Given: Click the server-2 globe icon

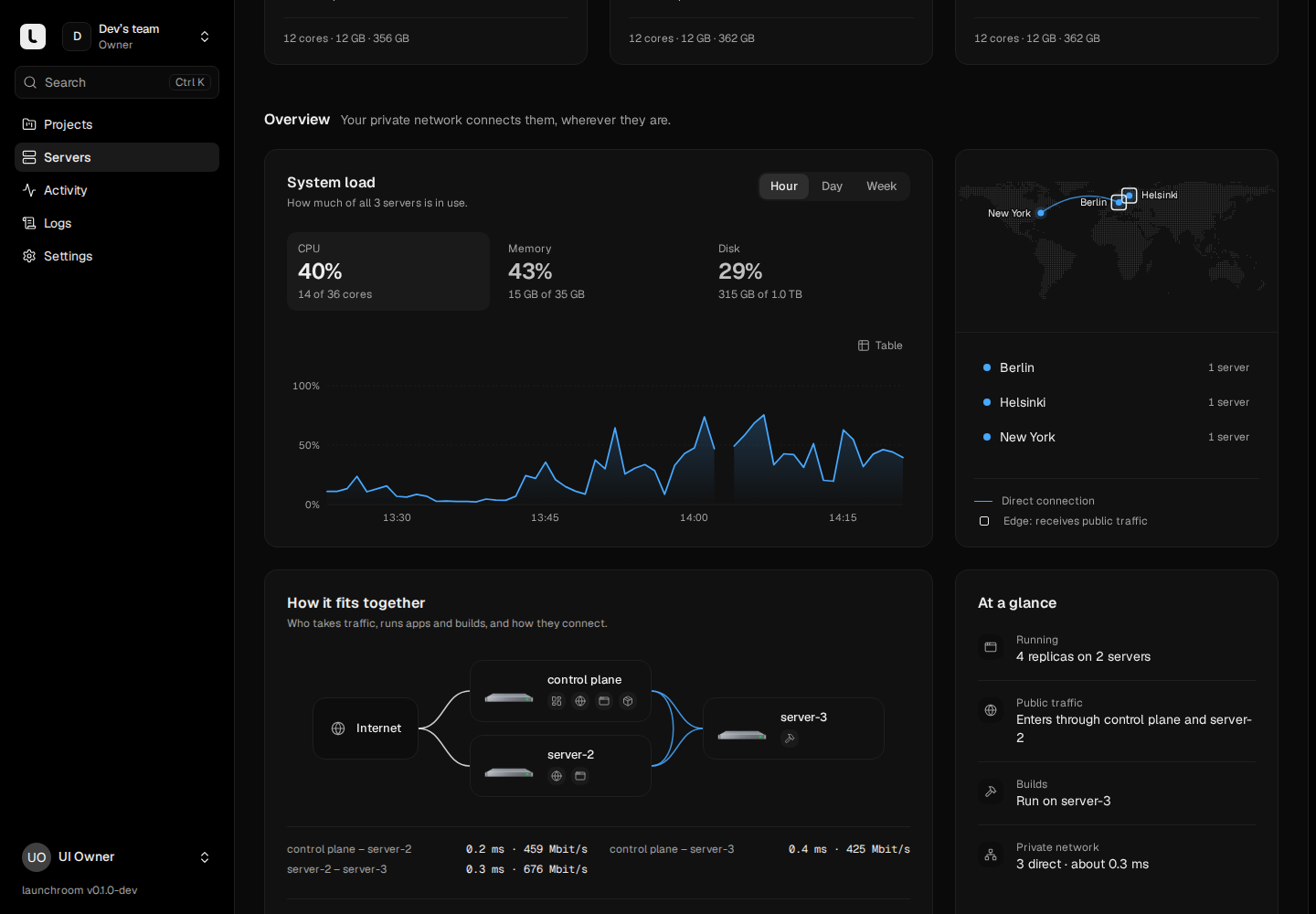Looking at the screenshot, I should pyautogui.click(x=557, y=776).
